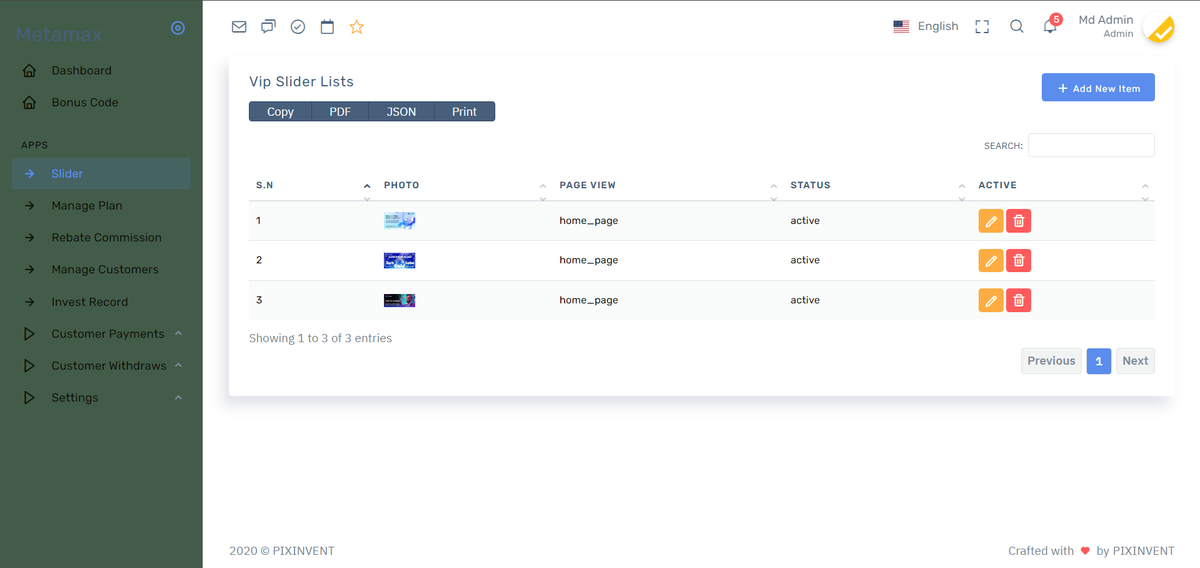Image resolution: width=1200 pixels, height=568 pixels.
Task: Copy the table with Copy button
Action: click(x=280, y=112)
